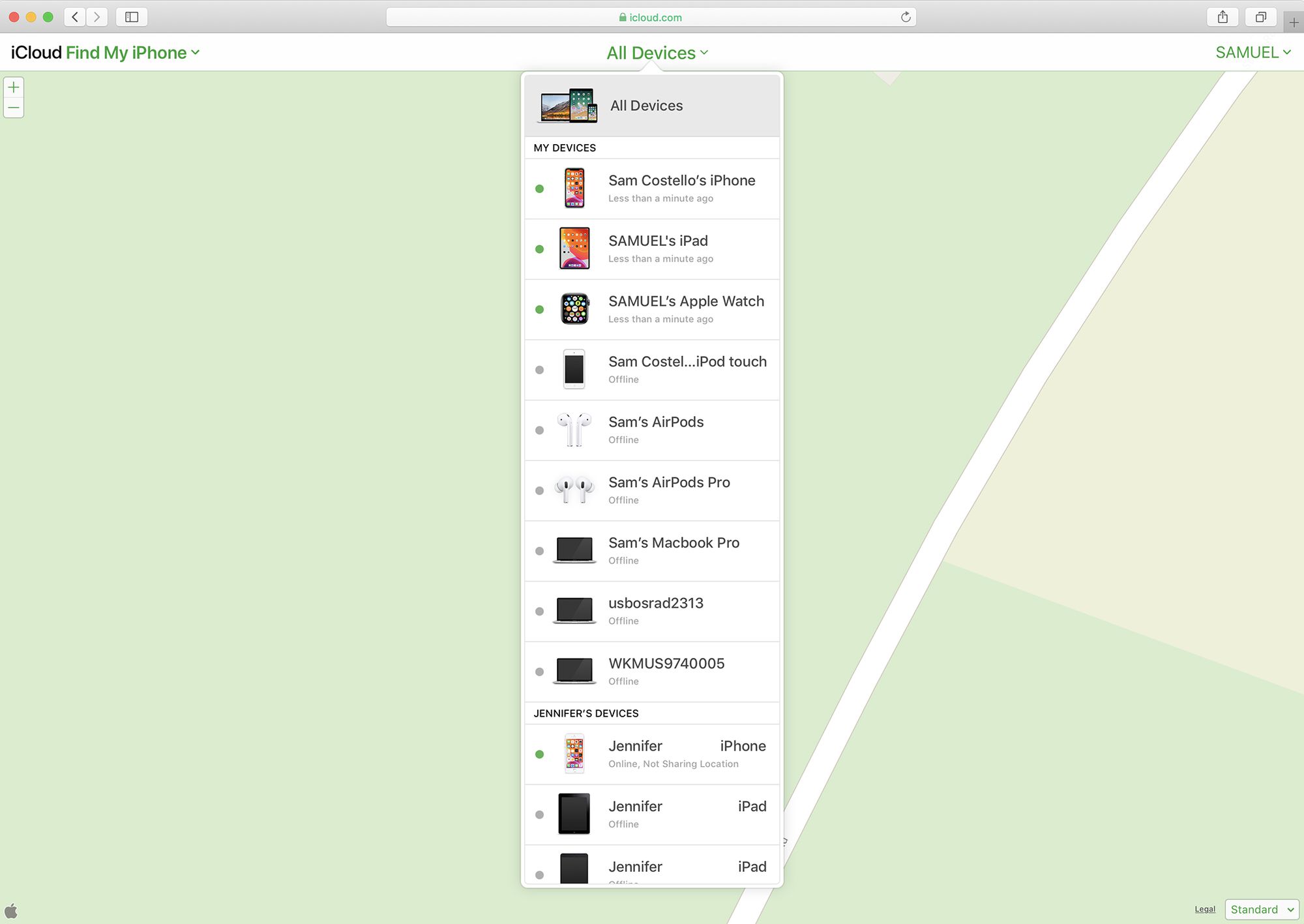The image size is (1304, 924).
Task: Click the SAMUEL's iPad device icon
Action: pos(575,248)
